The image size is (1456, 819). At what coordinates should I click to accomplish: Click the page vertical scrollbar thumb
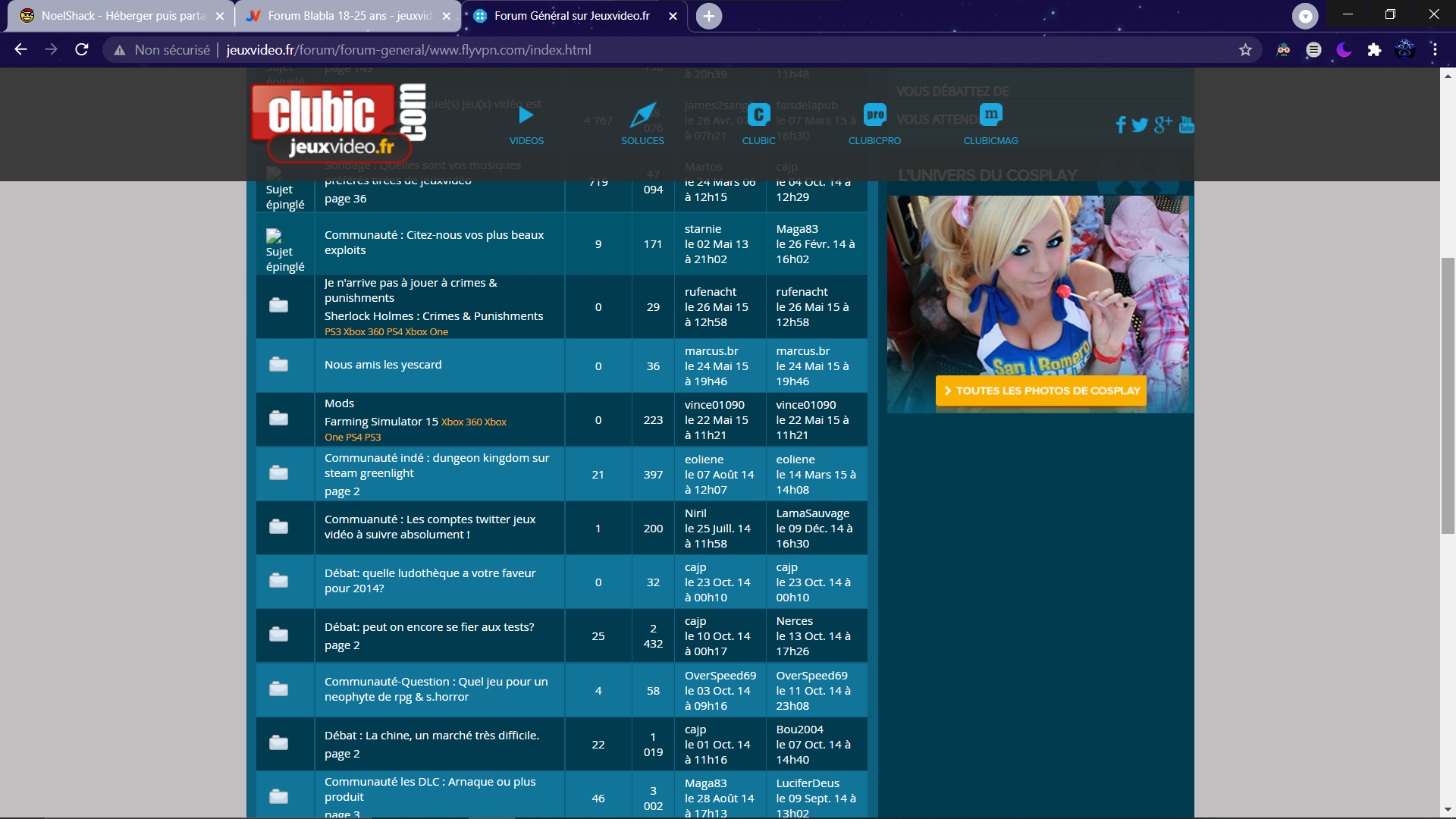click(x=1448, y=396)
